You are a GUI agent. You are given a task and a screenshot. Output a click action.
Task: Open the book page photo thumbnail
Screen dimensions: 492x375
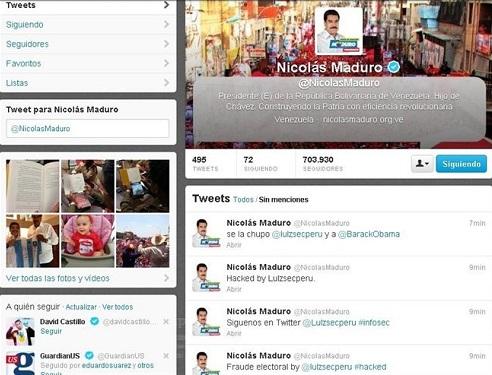tap(33, 186)
